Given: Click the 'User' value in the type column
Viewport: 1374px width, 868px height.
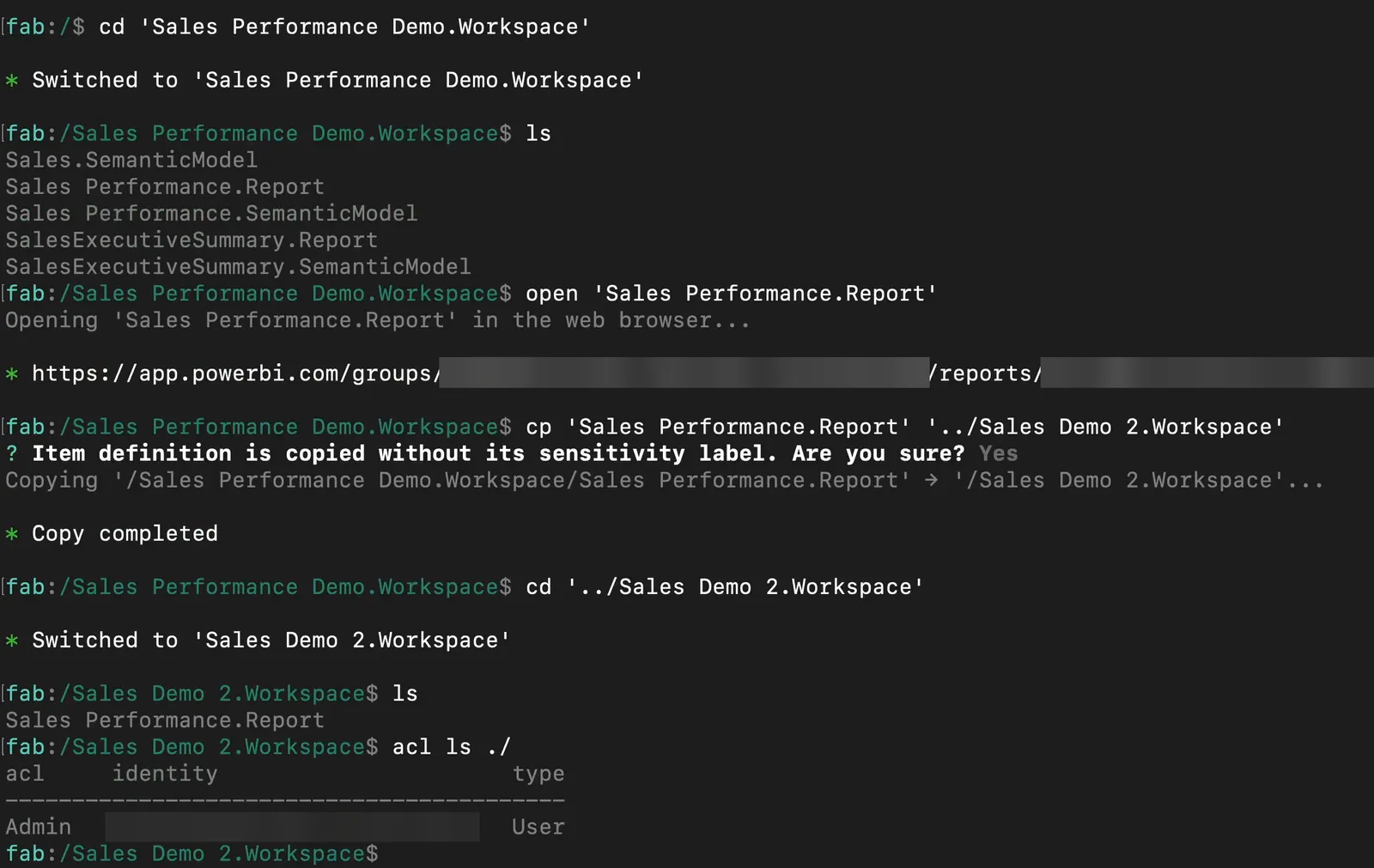Looking at the screenshot, I should (538, 827).
